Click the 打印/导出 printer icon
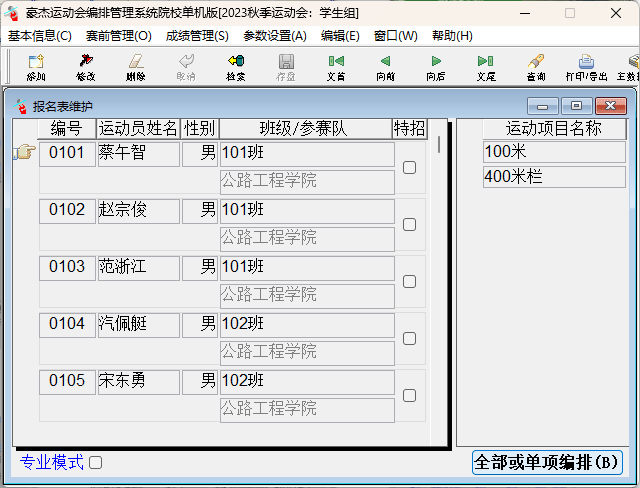 click(587, 67)
